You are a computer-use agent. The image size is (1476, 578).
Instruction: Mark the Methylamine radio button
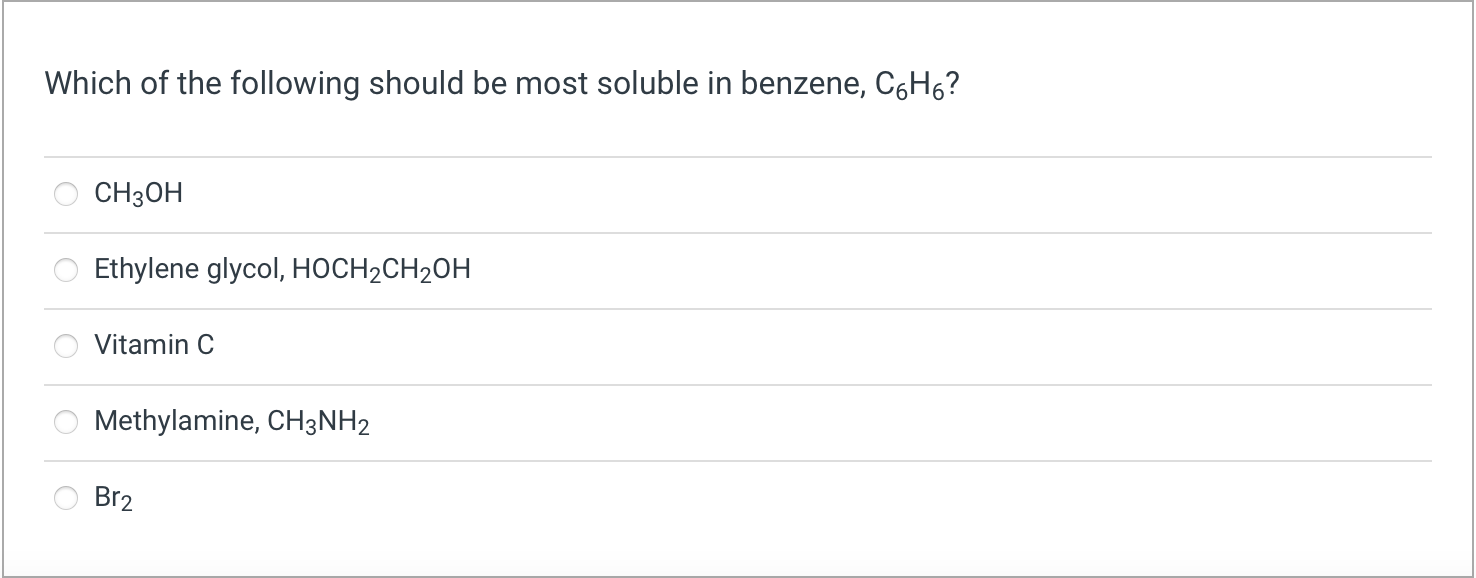(67, 422)
